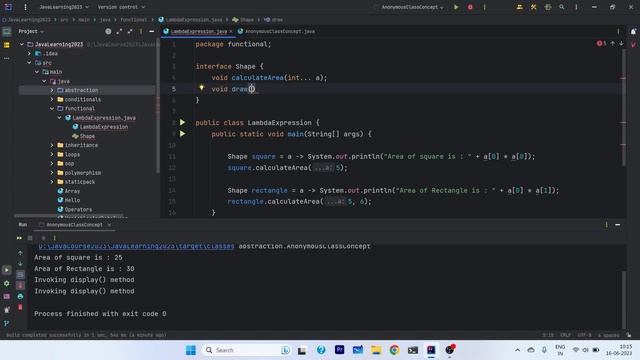Expand the .idea folder
The width and height of the screenshot is (640, 360).
coord(29,53)
